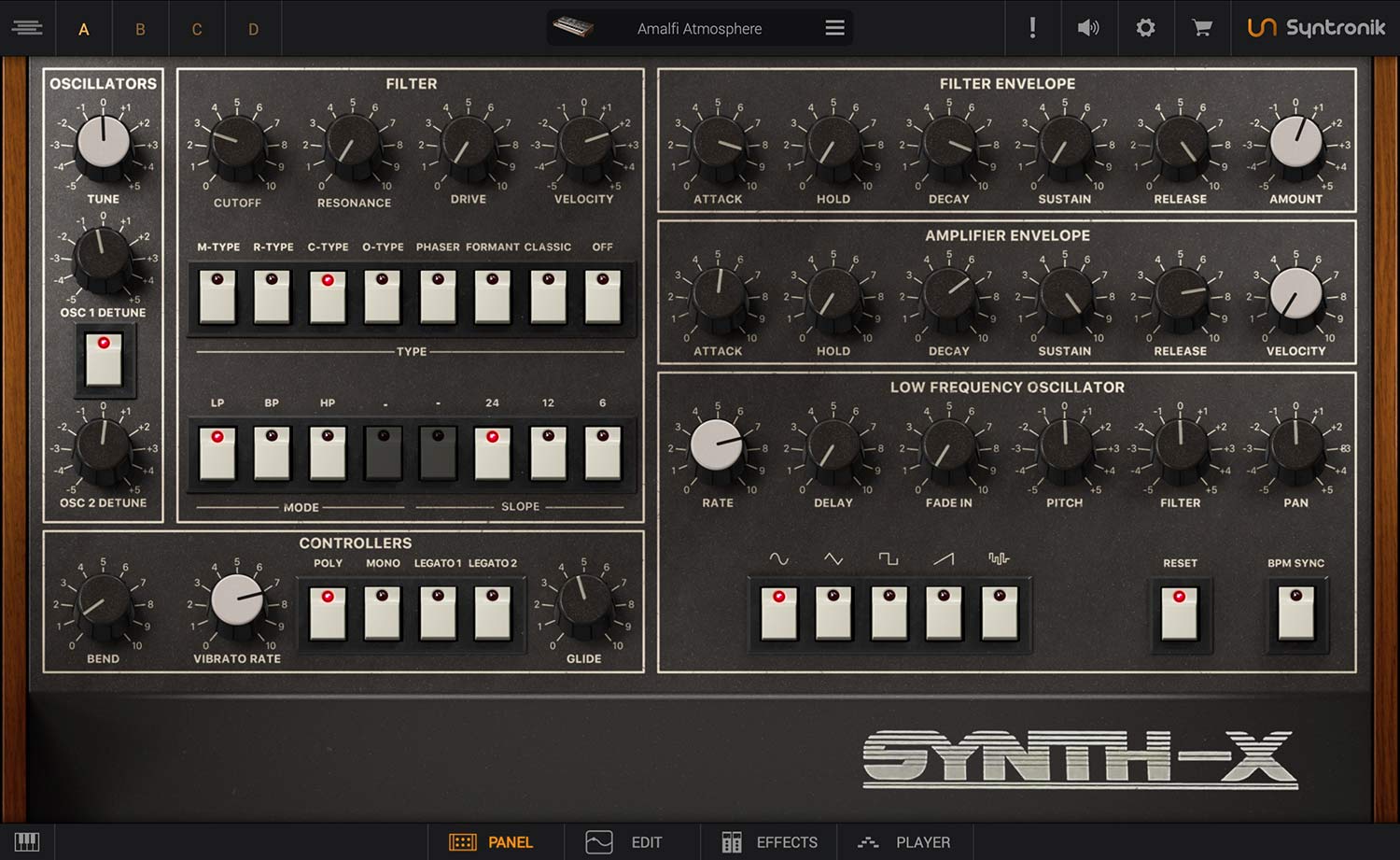Switch to part B tab
The height and width of the screenshot is (860, 1400).
(140, 29)
